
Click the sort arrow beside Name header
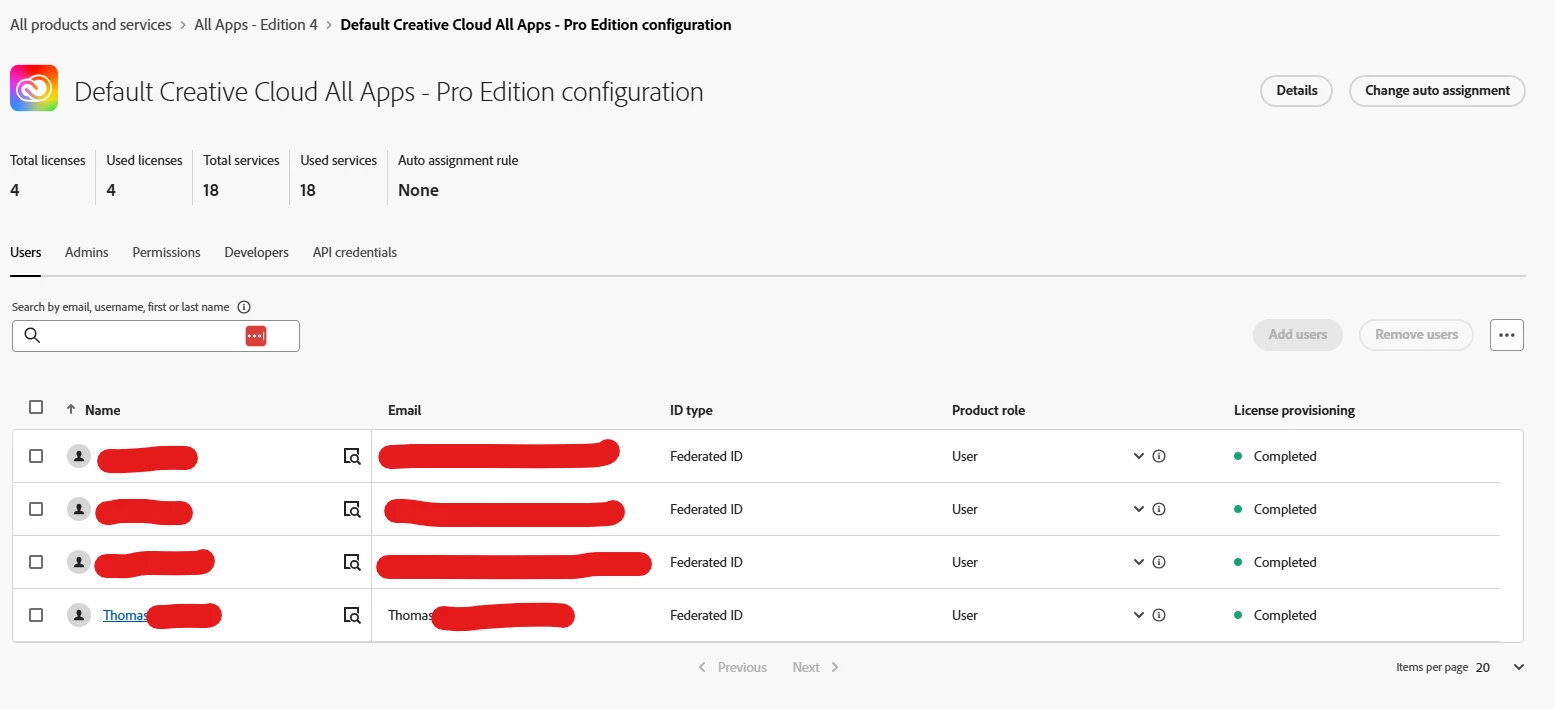point(71,410)
